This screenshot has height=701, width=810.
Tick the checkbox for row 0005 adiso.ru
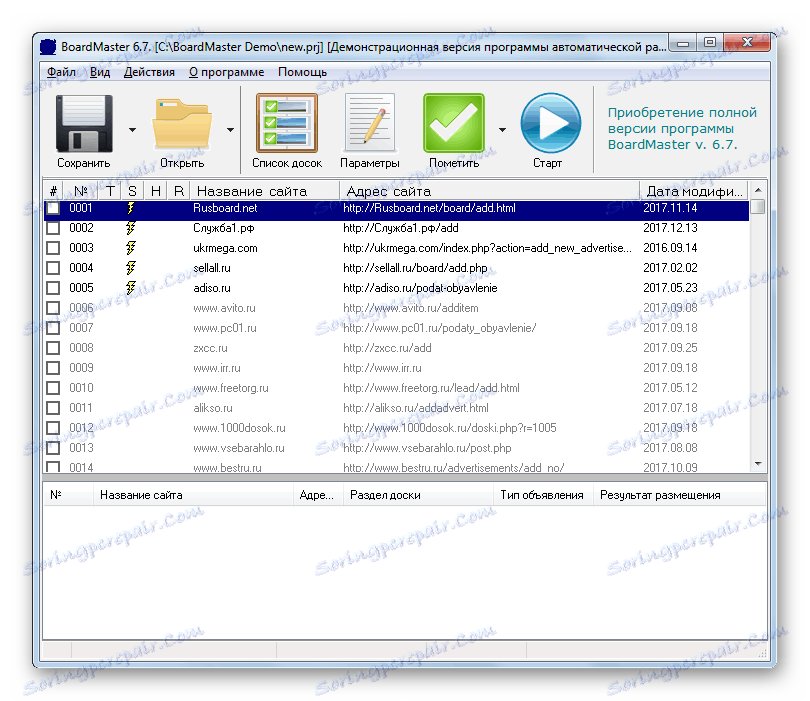tap(53, 288)
